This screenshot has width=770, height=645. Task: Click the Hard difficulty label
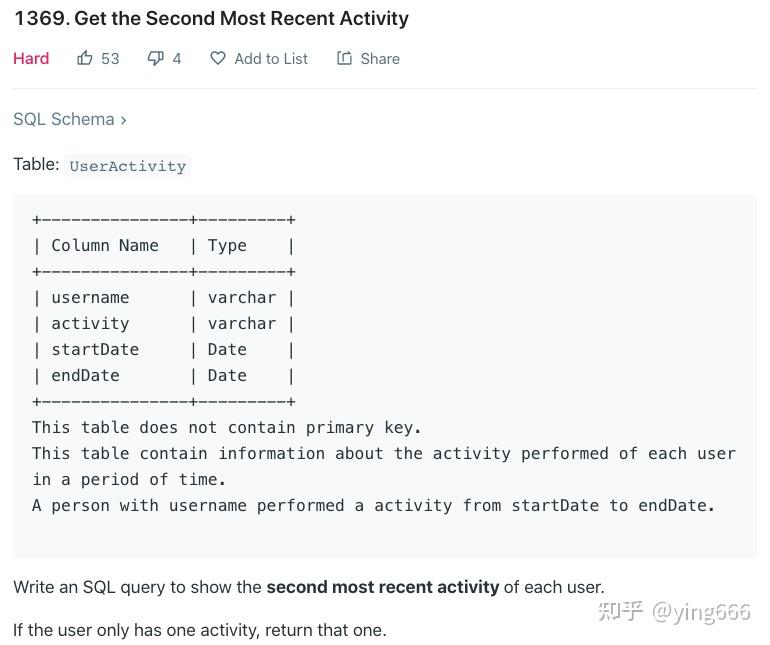(31, 58)
